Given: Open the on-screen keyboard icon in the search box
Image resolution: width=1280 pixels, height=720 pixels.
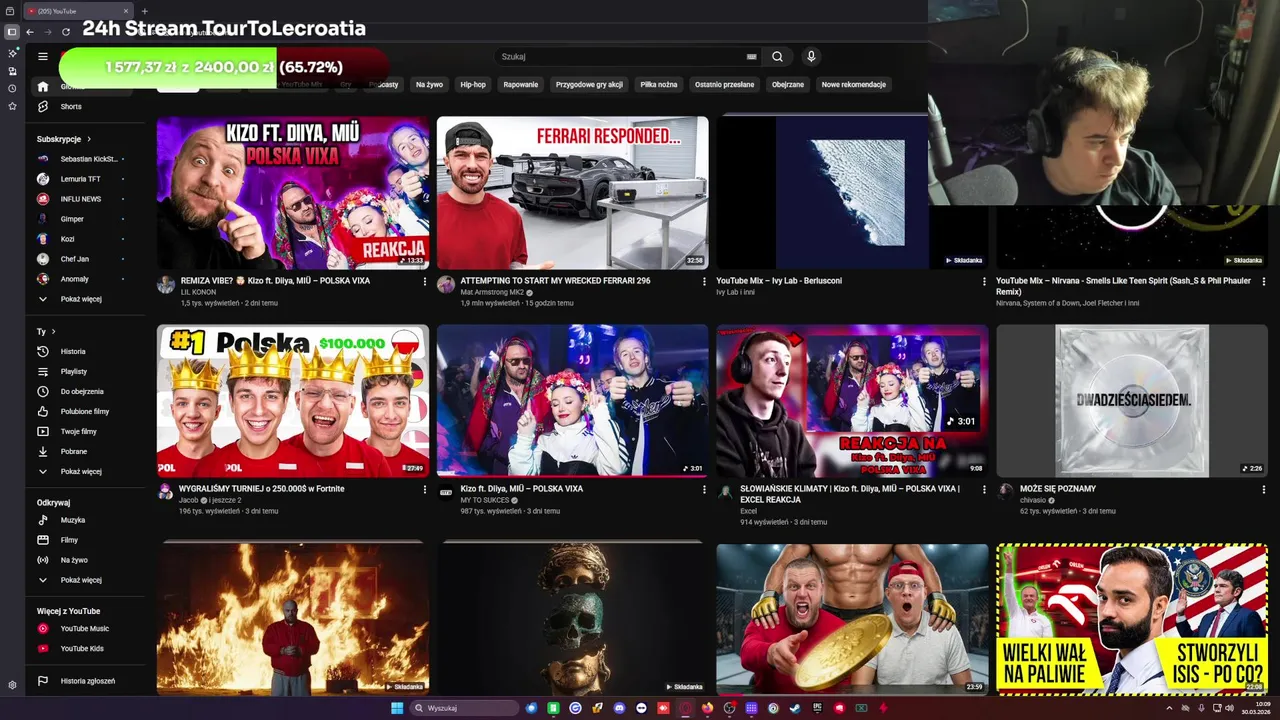Looking at the screenshot, I should coord(752,57).
